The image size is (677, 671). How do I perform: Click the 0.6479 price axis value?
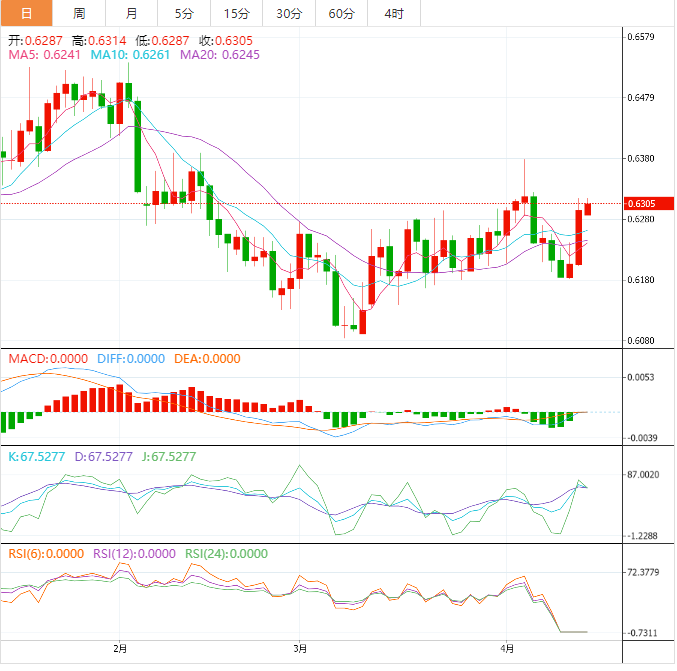[x=641, y=98]
